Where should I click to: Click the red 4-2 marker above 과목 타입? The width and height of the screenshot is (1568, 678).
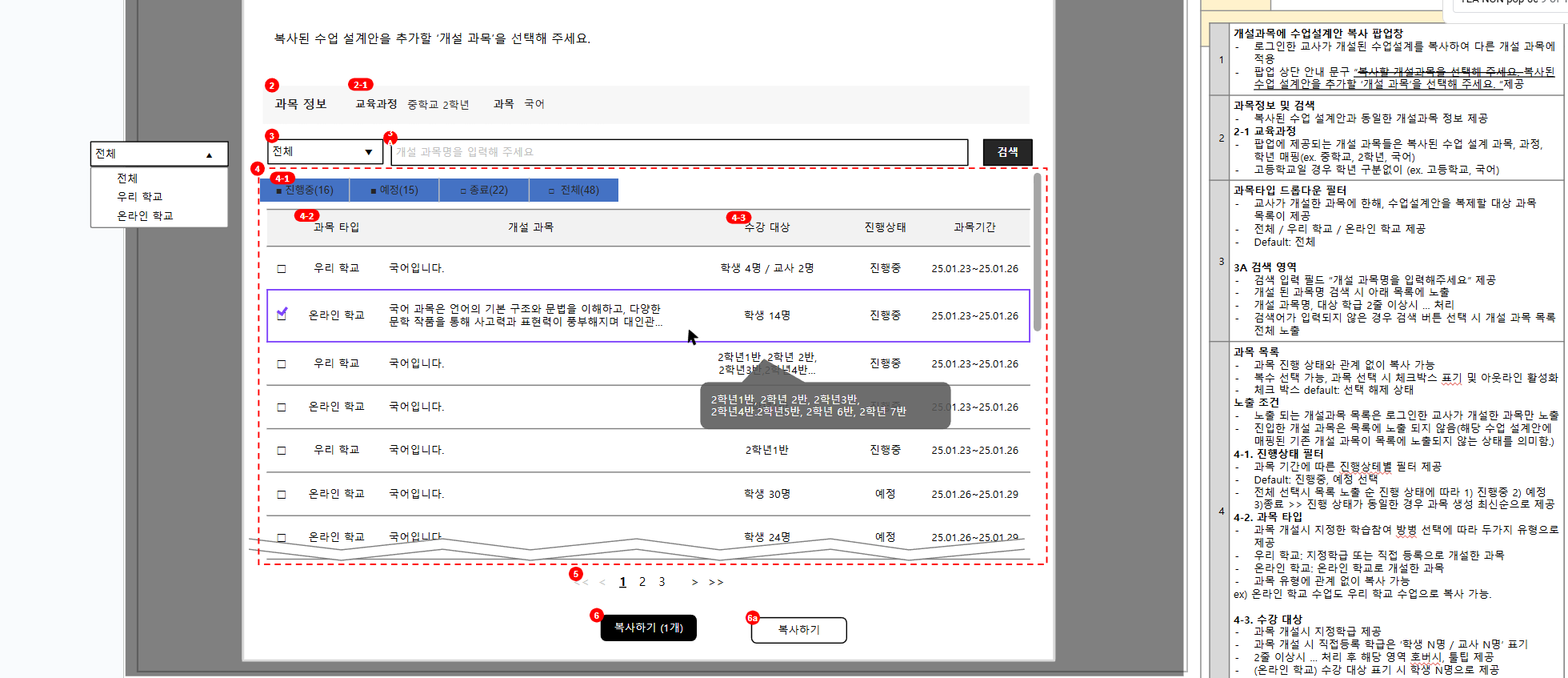click(306, 216)
